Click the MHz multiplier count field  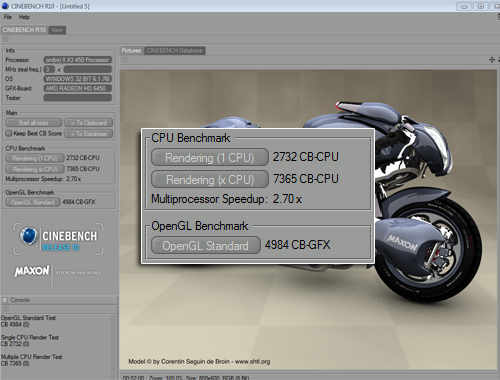click(49, 69)
